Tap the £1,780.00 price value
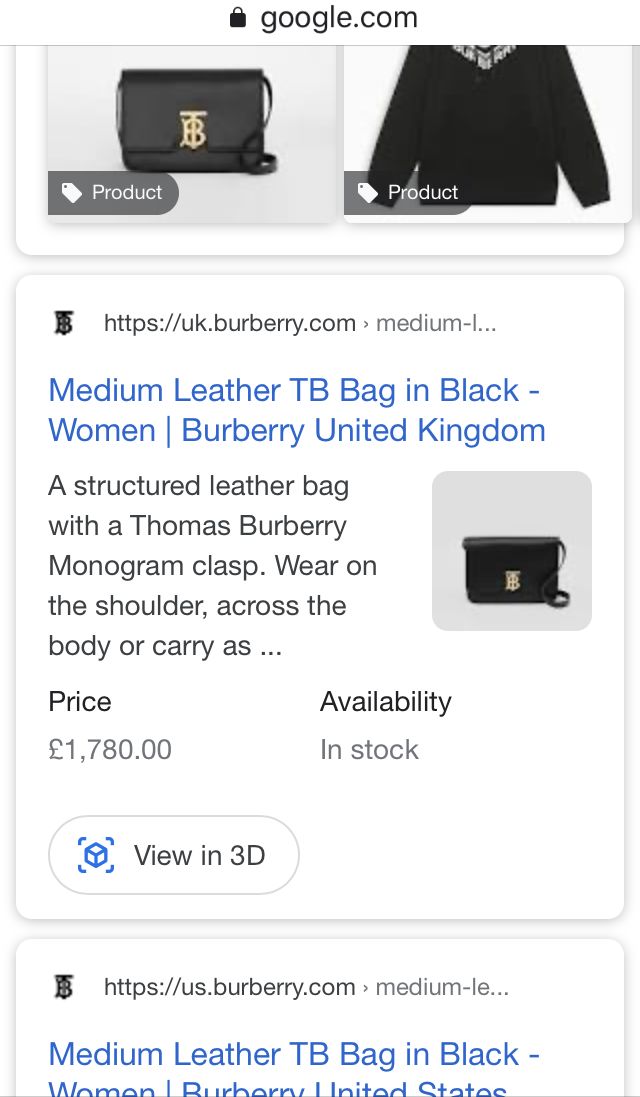The height and width of the screenshot is (1097, 640). (x=110, y=749)
